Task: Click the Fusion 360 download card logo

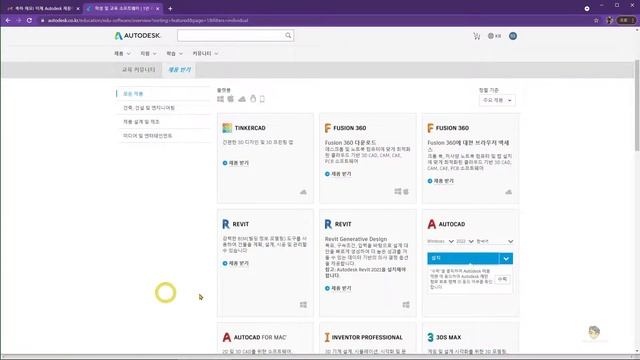Action: [x=328, y=128]
